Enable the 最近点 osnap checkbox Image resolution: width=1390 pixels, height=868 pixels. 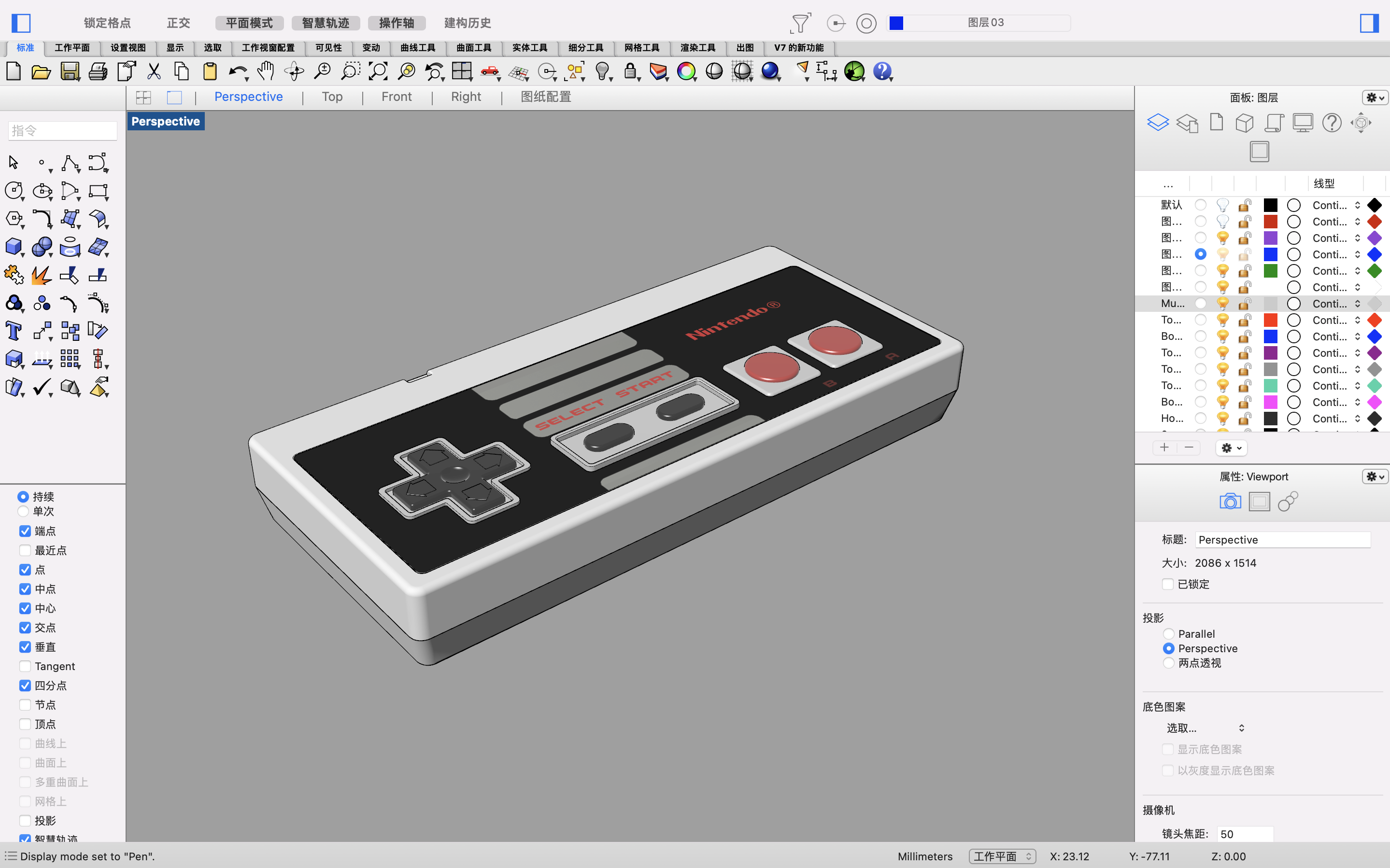coord(25,550)
